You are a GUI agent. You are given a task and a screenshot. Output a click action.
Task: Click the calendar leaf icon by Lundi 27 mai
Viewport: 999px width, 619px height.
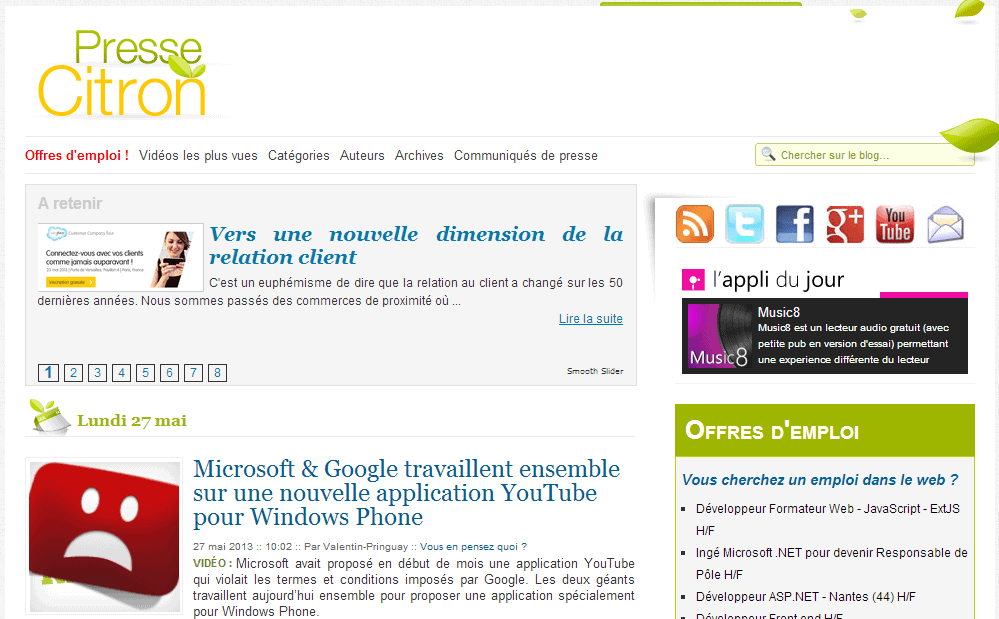(x=50, y=417)
